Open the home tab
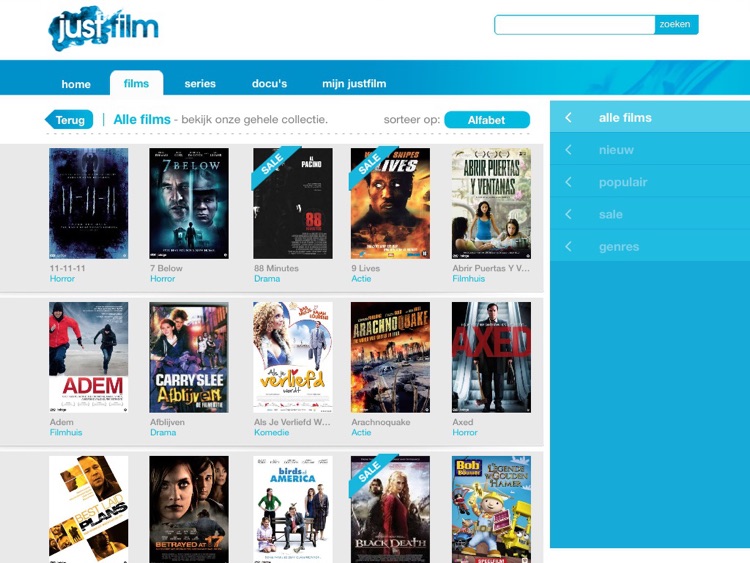750x563 pixels. (76, 84)
